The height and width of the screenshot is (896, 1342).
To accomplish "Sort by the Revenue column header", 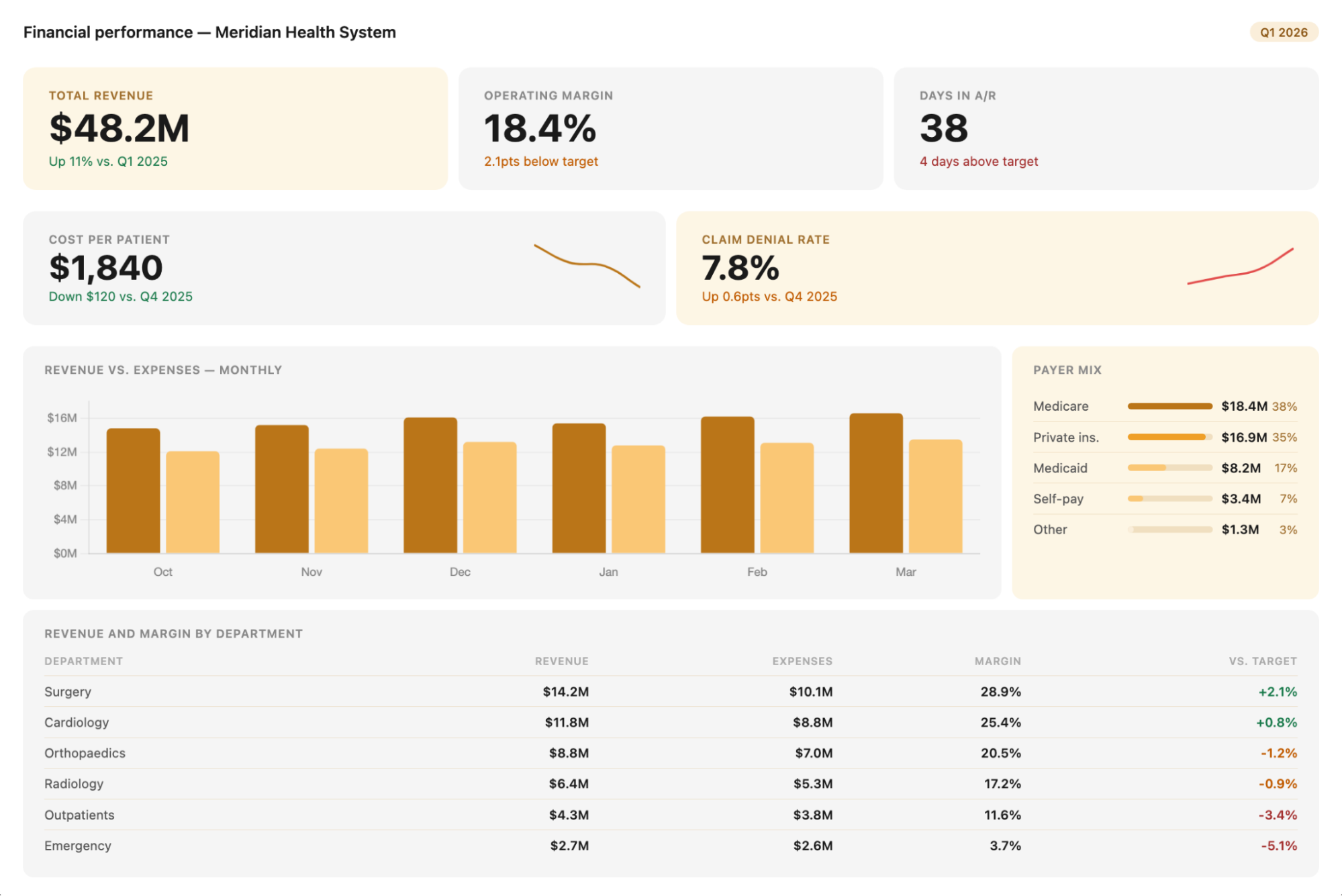I will pos(561,661).
